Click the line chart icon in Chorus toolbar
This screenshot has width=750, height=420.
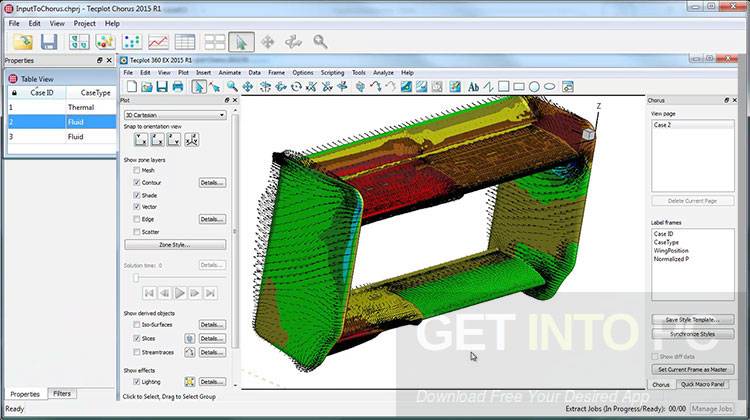[158, 42]
